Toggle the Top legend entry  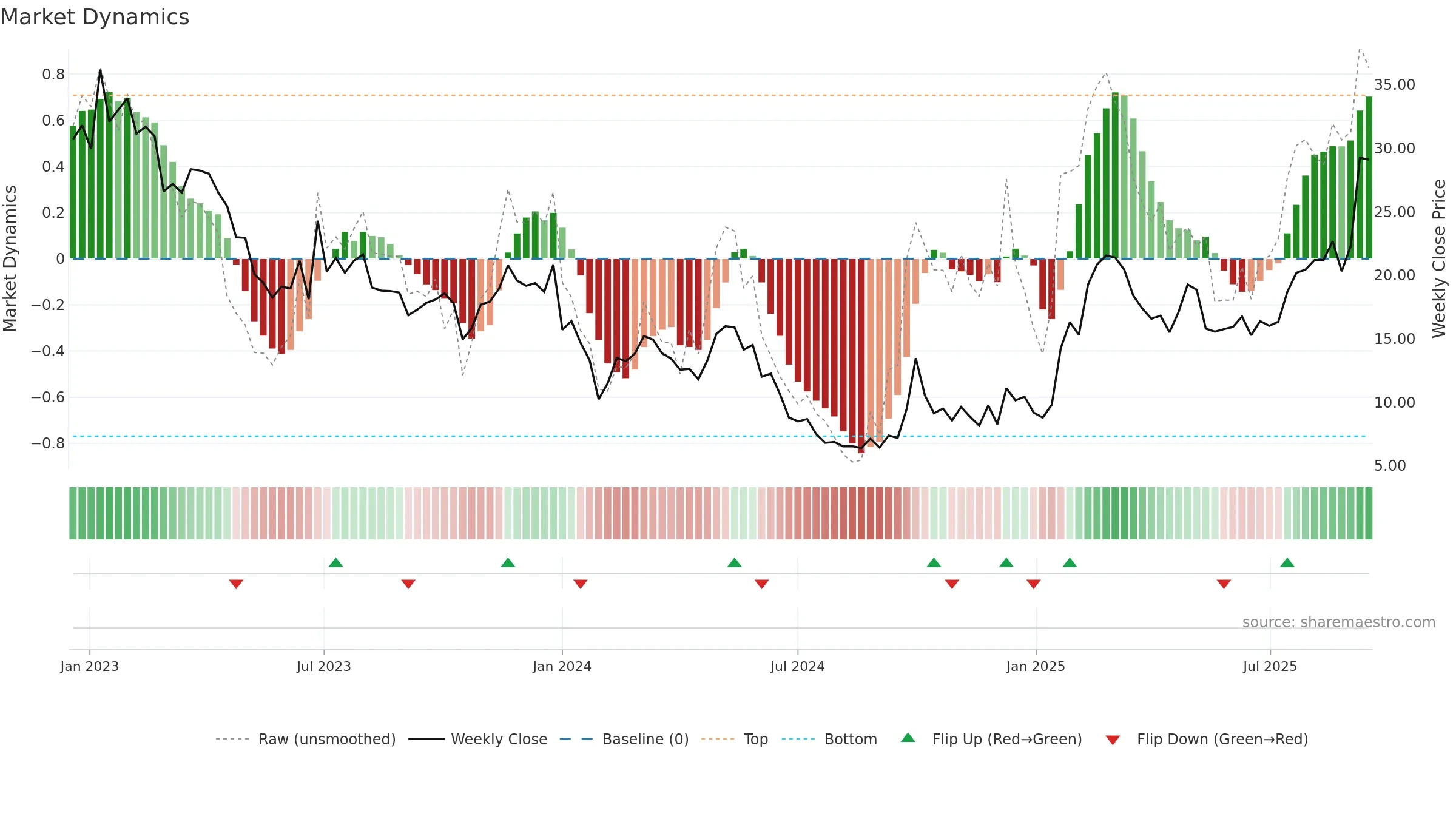(756, 739)
